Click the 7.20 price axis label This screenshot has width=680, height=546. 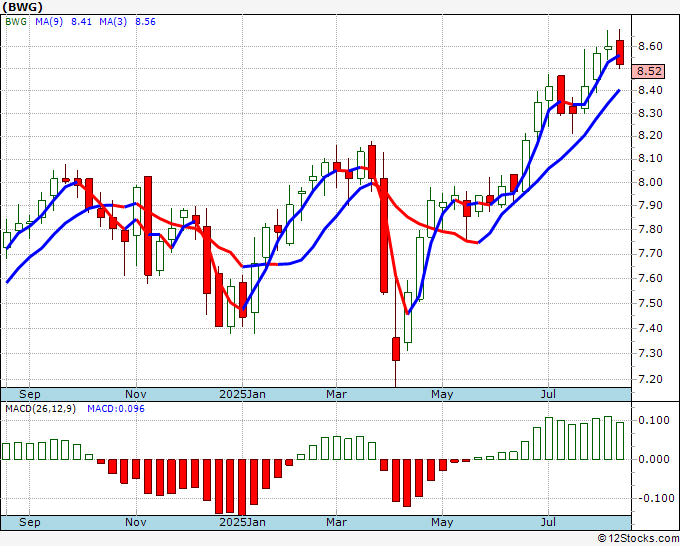coord(650,379)
